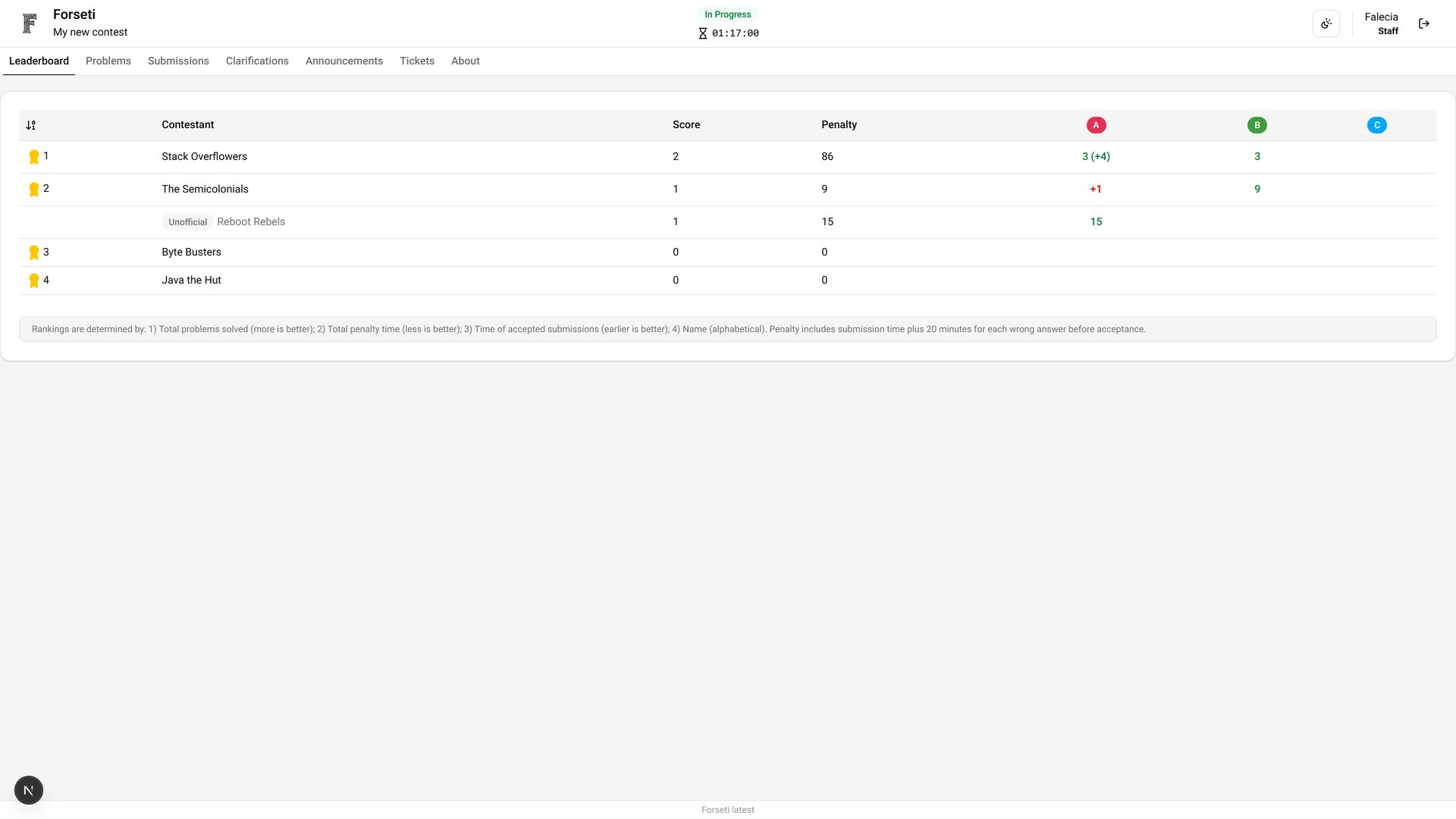
Task: Click the blue problem C badge
Action: pos(1377,124)
